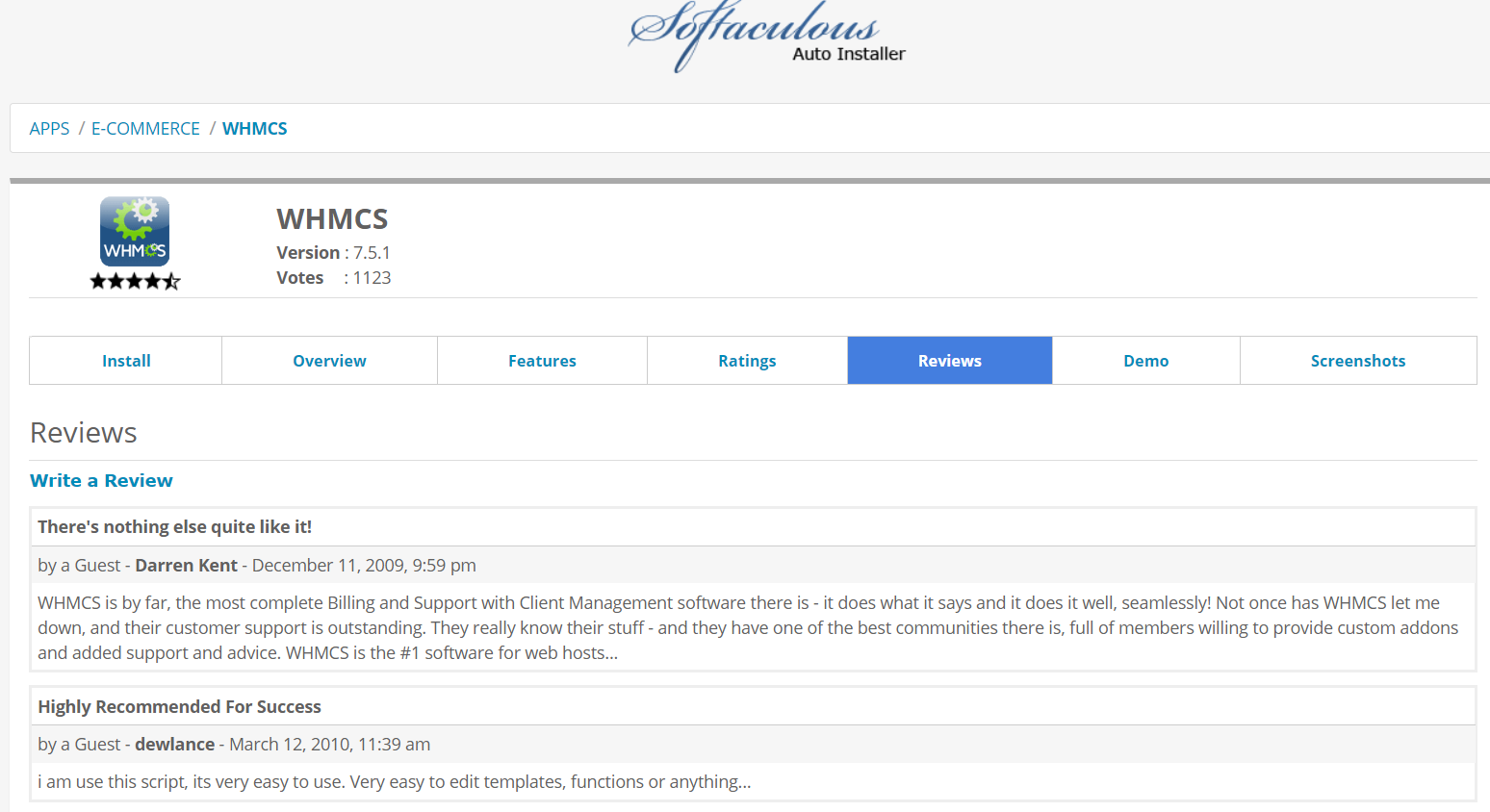Select the Features tab
Screen dimensions: 1490x812
coord(542,361)
